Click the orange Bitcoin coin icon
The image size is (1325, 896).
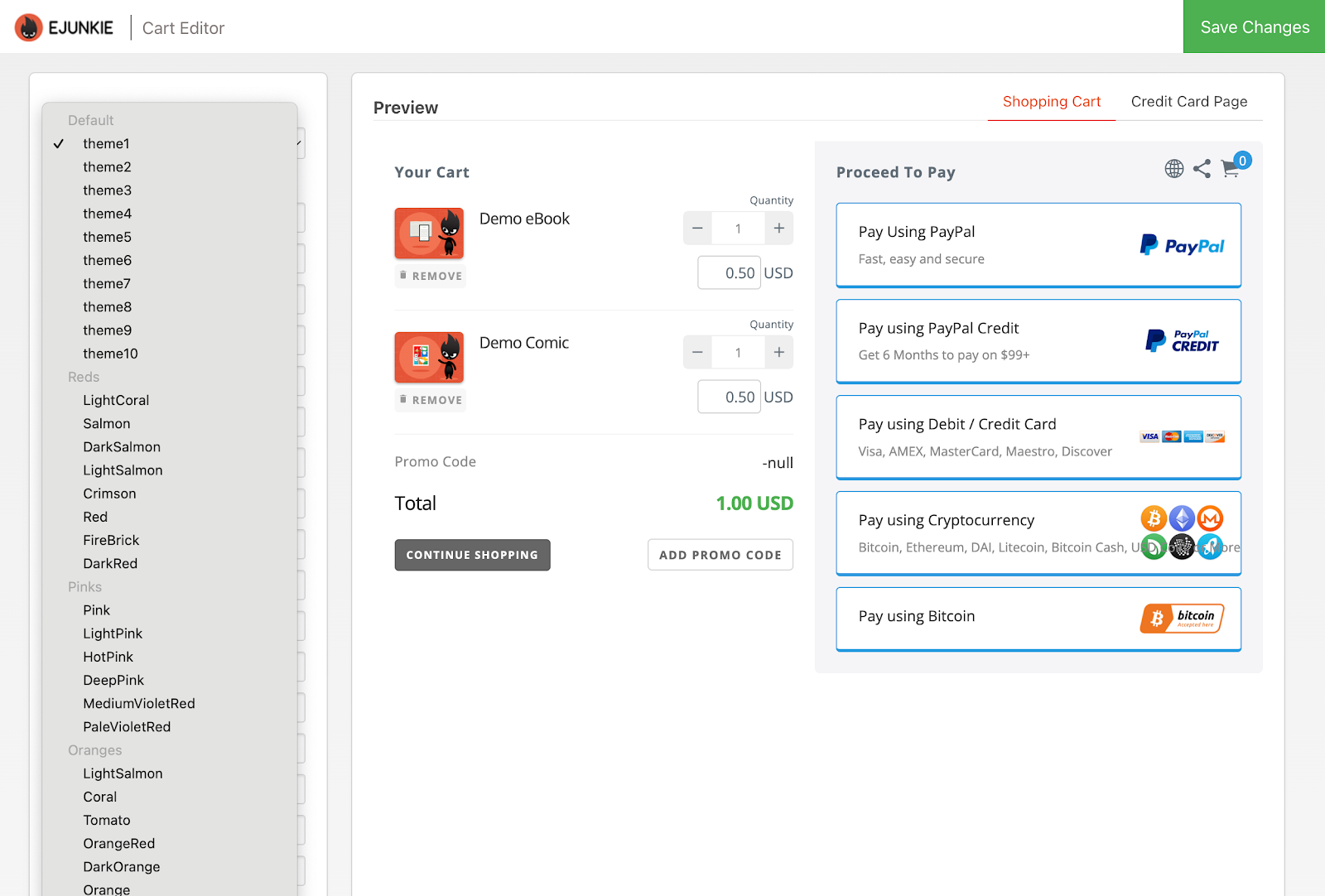coord(1154,518)
